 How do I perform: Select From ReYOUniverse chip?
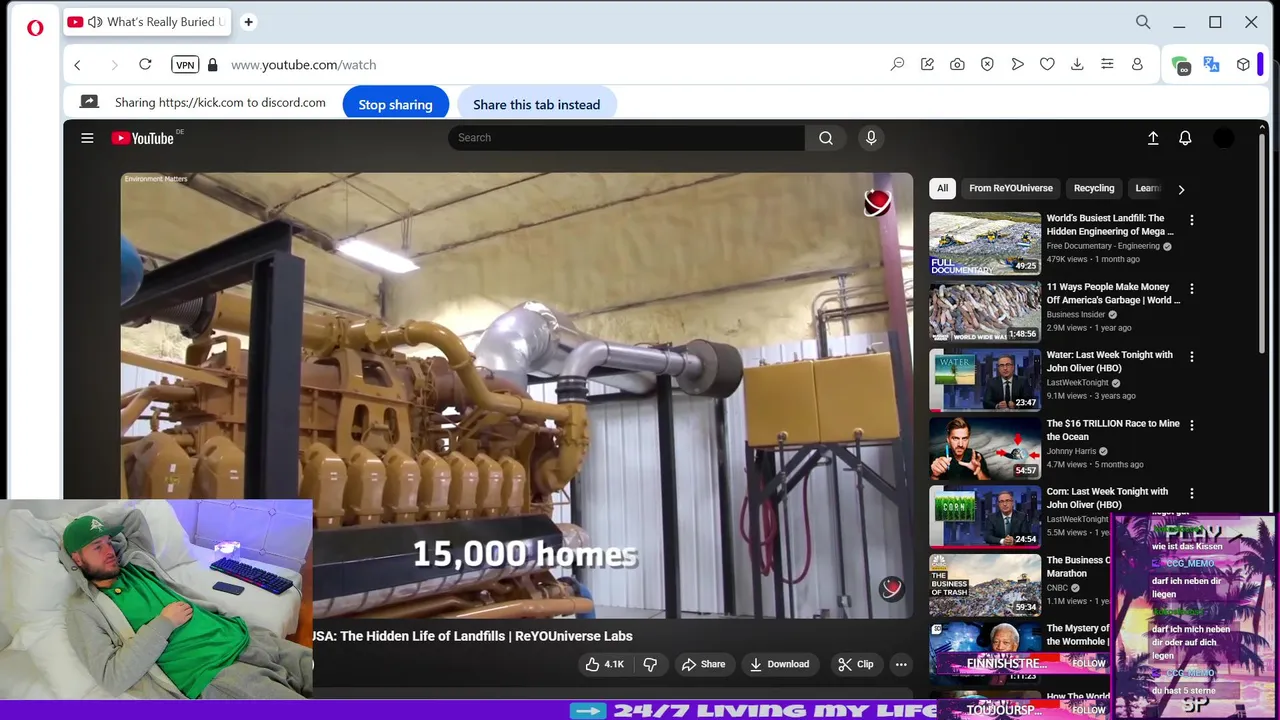(x=1011, y=188)
